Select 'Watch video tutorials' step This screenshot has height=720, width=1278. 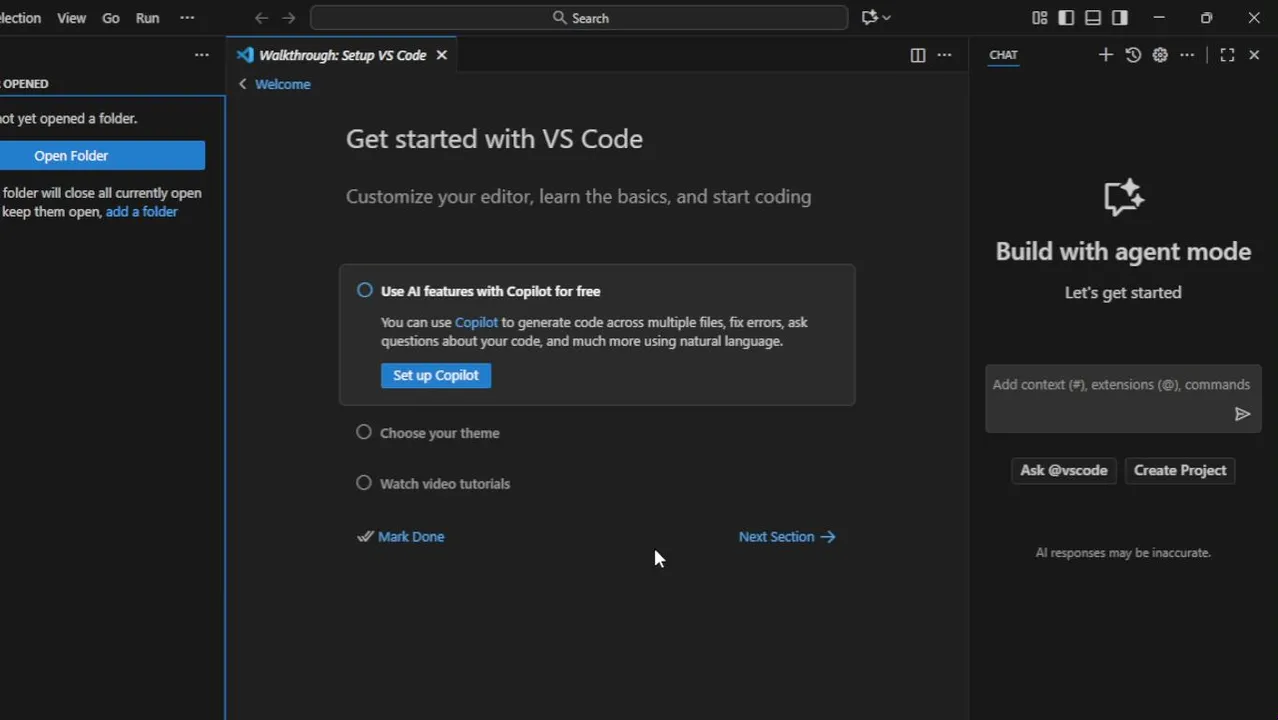(444, 484)
